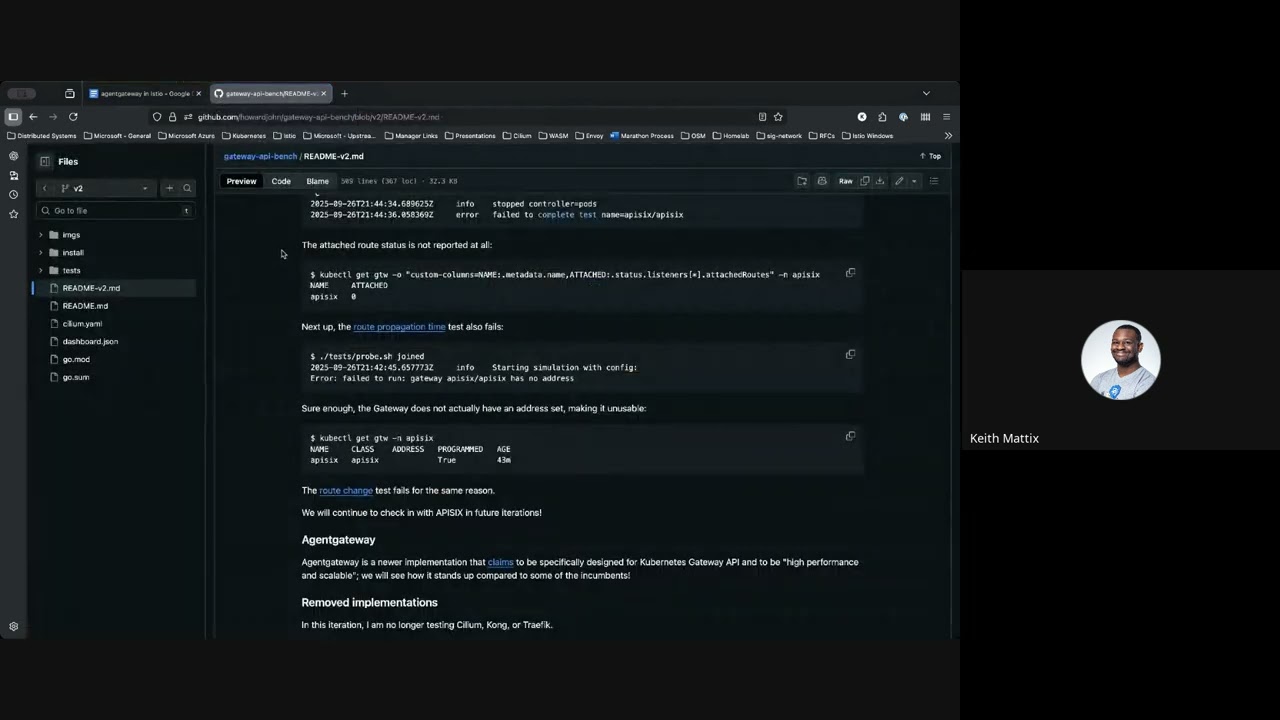This screenshot has width=1280, height=720.
Task: Switch to the Blame view
Action: [x=317, y=182]
